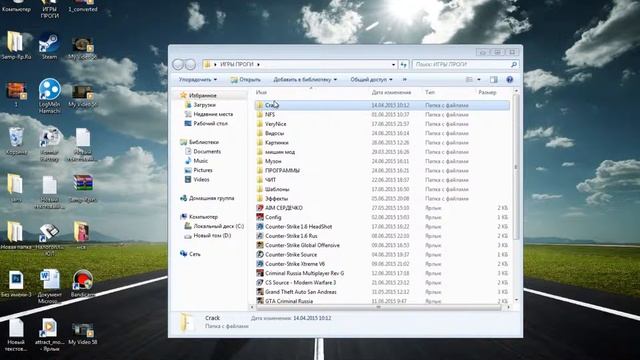Expand the address bar history dropdown
Screen dimensions: 640x360
coord(393,64)
